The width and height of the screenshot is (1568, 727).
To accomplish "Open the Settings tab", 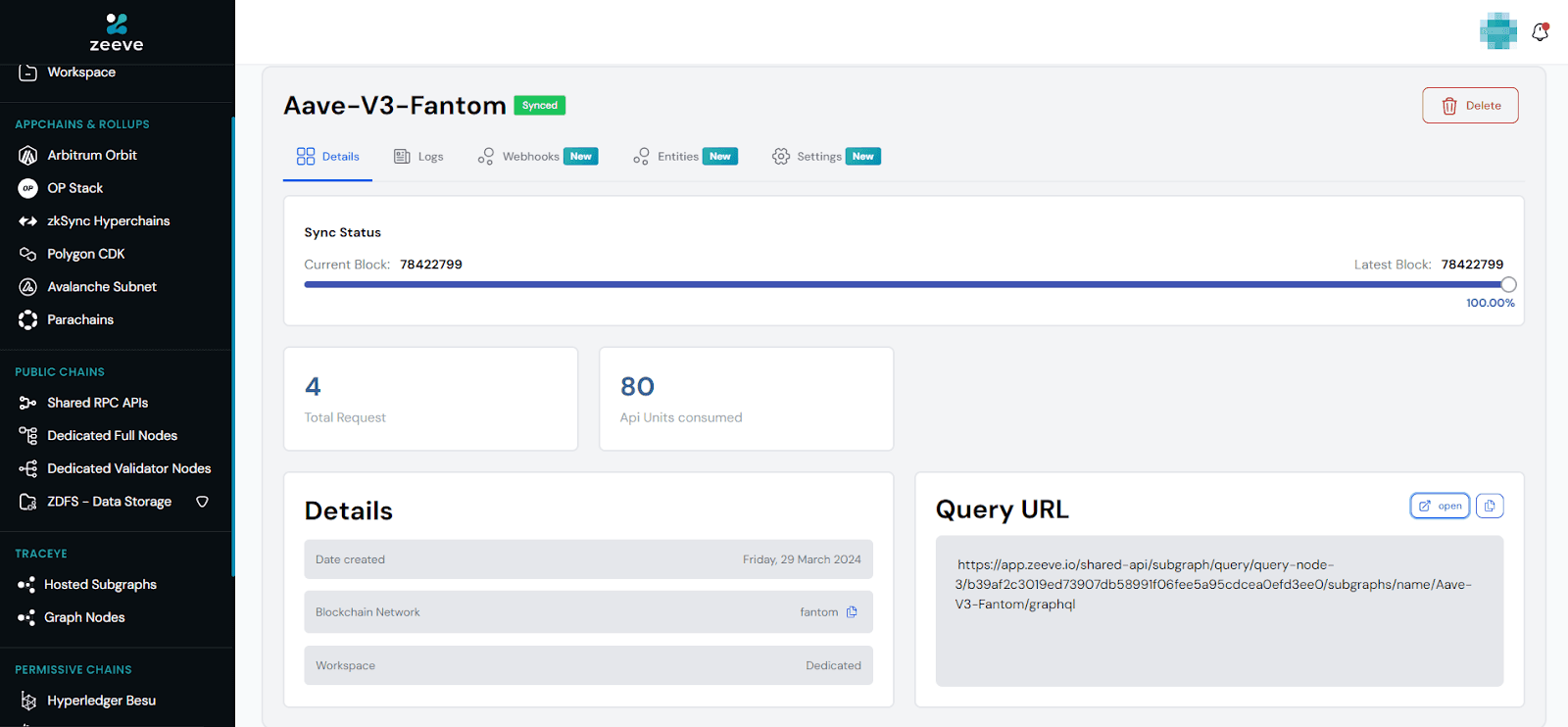I will pos(826,157).
